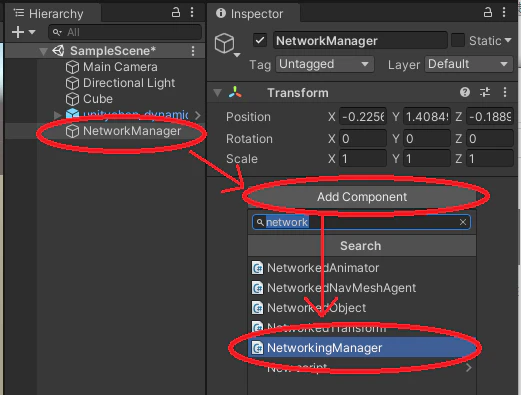Toggle the Static checkbox

click(458, 40)
